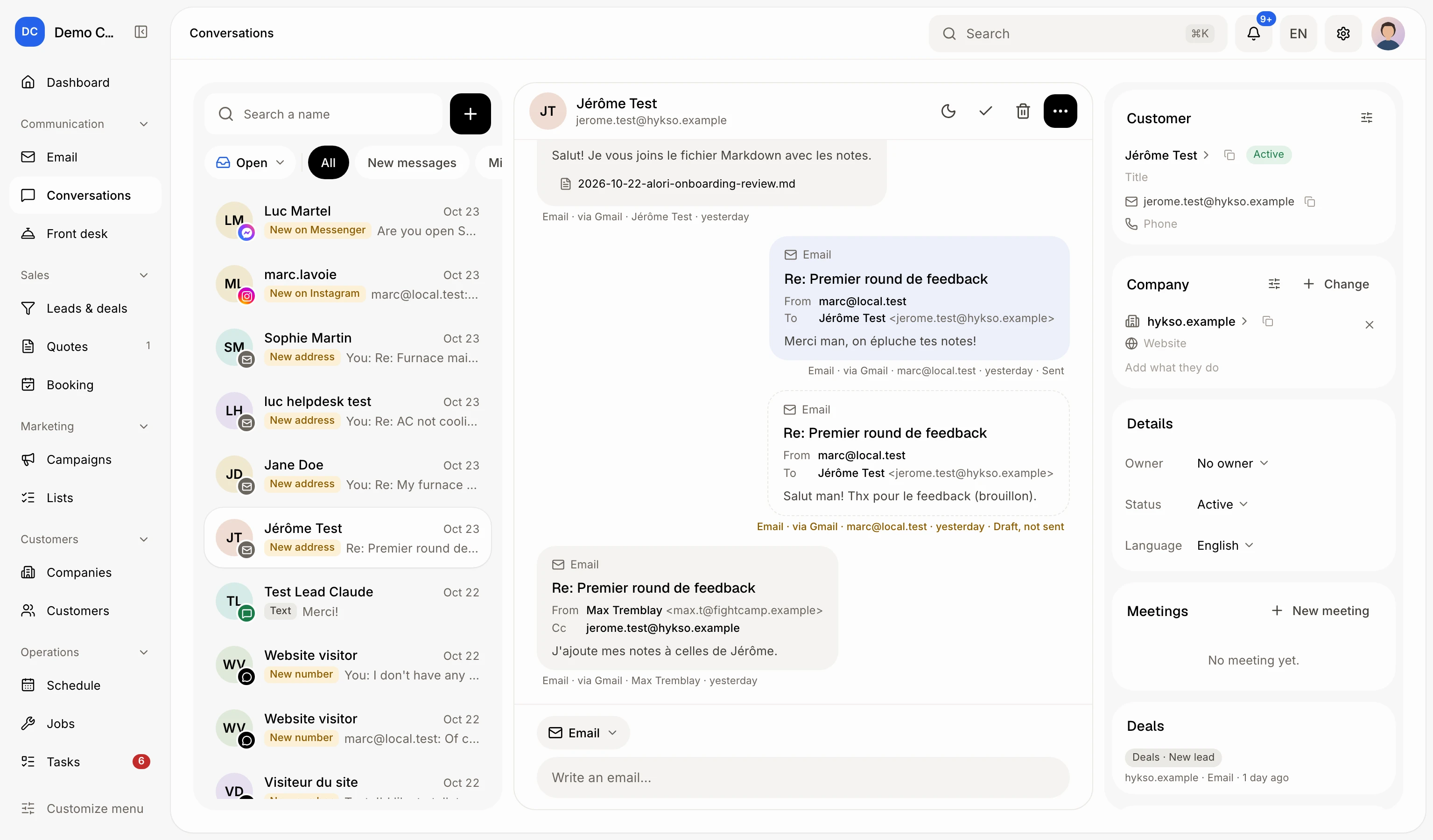Viewport: 1433px width, 840px height.
Task: Click the Change company button
Action: [x=1336, y=284]
